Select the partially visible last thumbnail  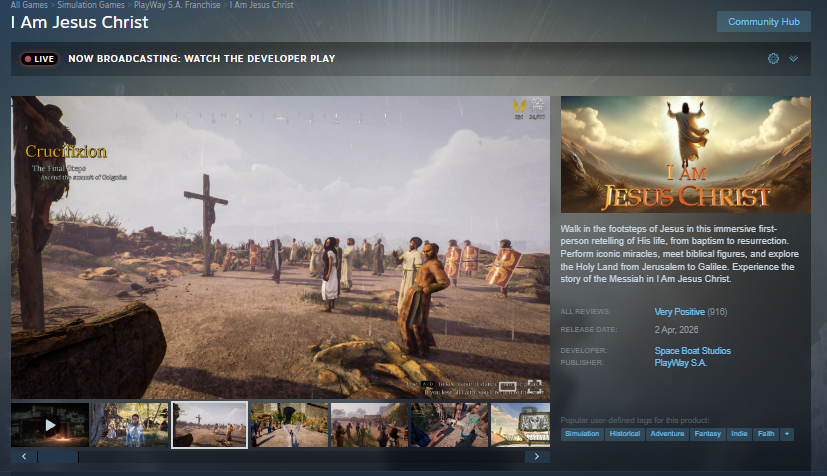521,425
